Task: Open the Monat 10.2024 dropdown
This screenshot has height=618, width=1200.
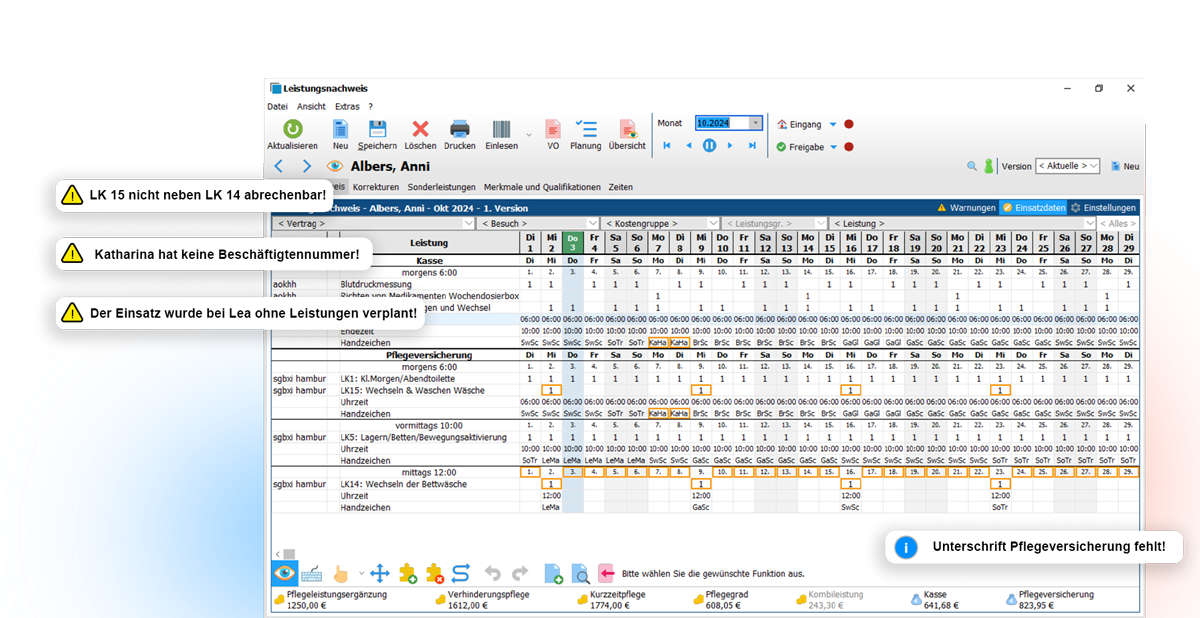Action: click(755, 123)
